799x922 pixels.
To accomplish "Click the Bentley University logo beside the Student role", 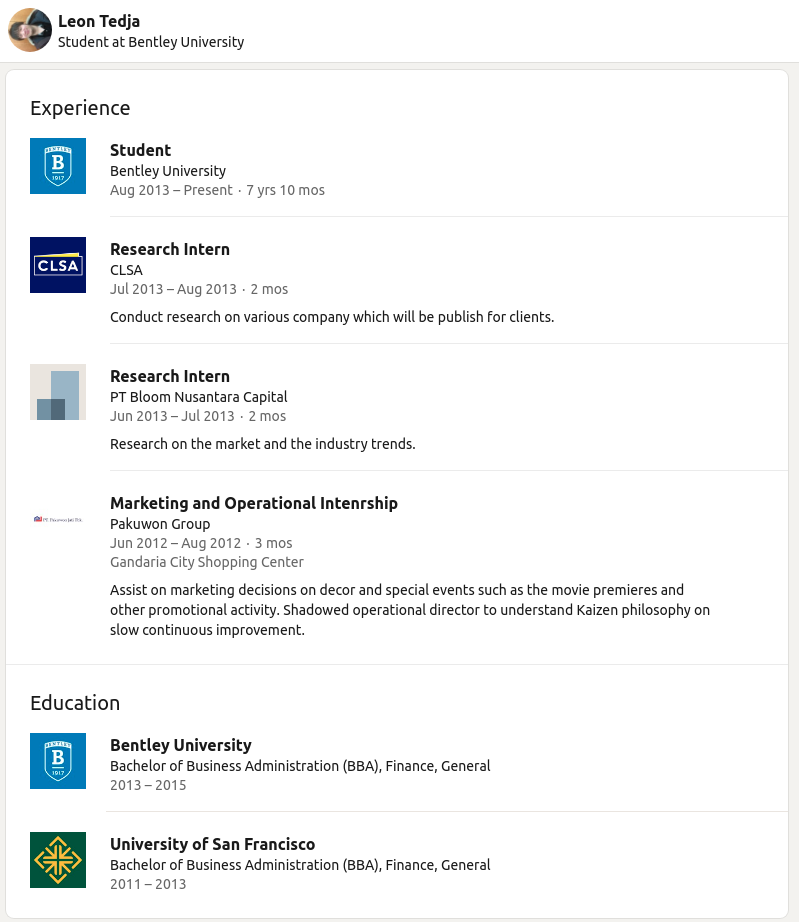I will [x=58, y=166].
